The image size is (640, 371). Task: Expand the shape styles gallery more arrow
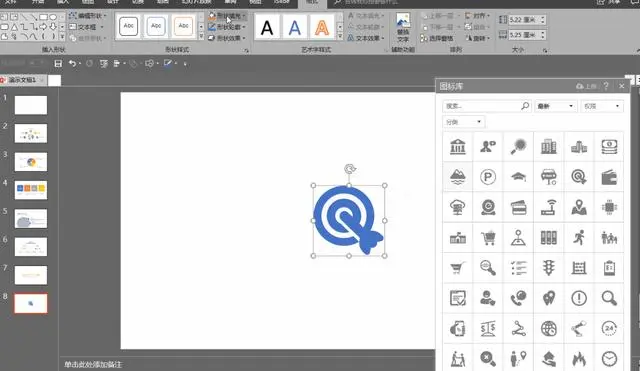(201, 37)
